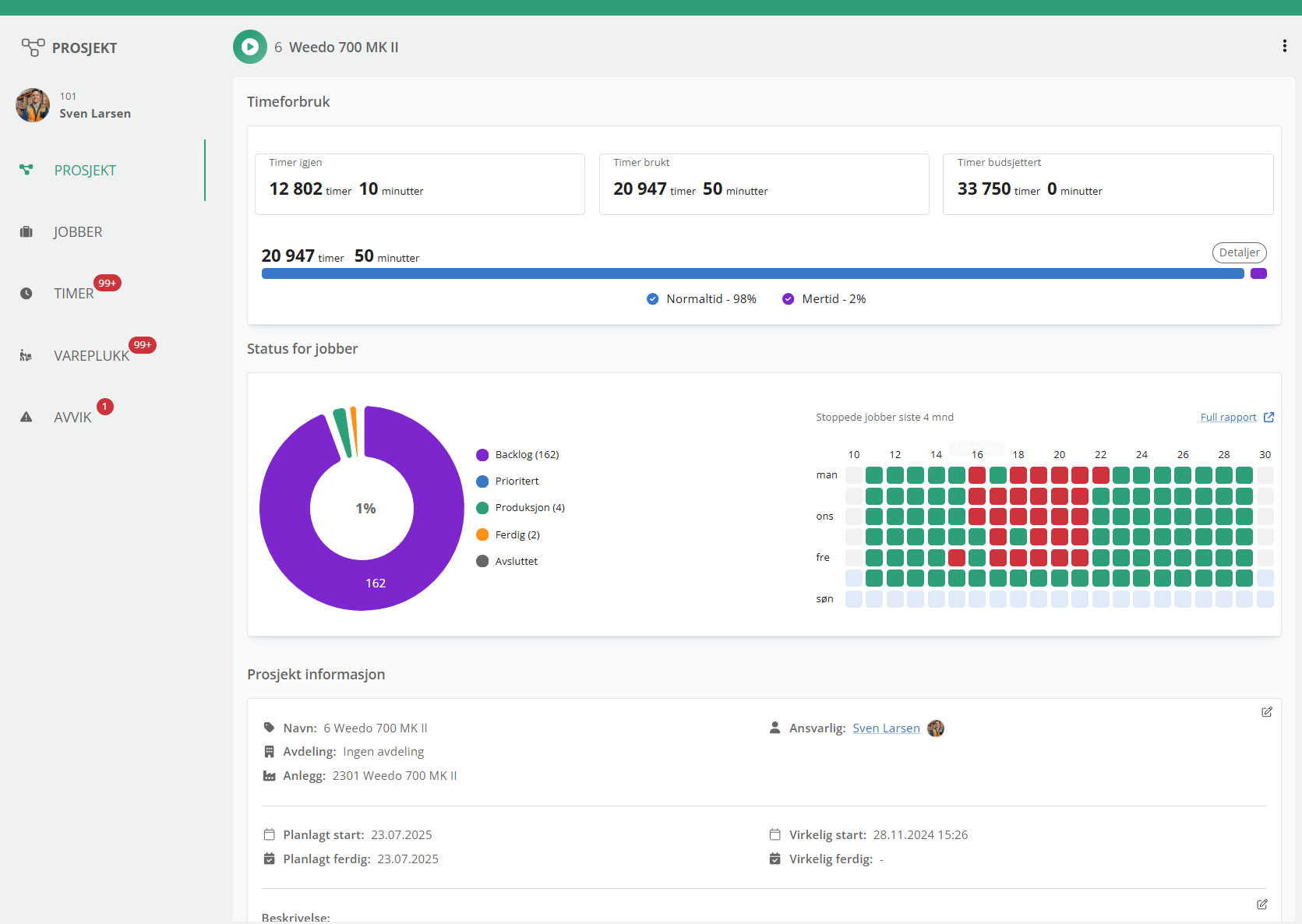Click the edit icon for project info
This screenshot has width=1302, height=924.
click(x=1267, y=712)
